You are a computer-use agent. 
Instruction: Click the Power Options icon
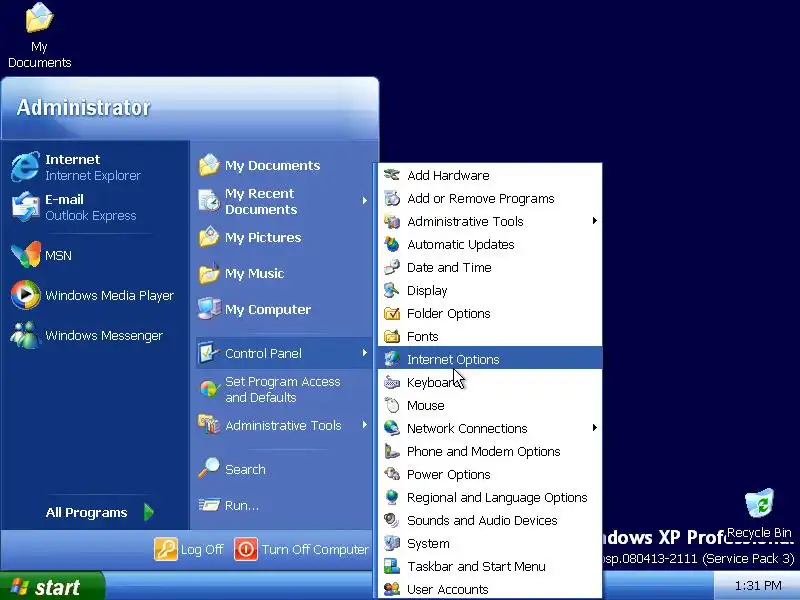pyautogui.click(x=392, y=474)
